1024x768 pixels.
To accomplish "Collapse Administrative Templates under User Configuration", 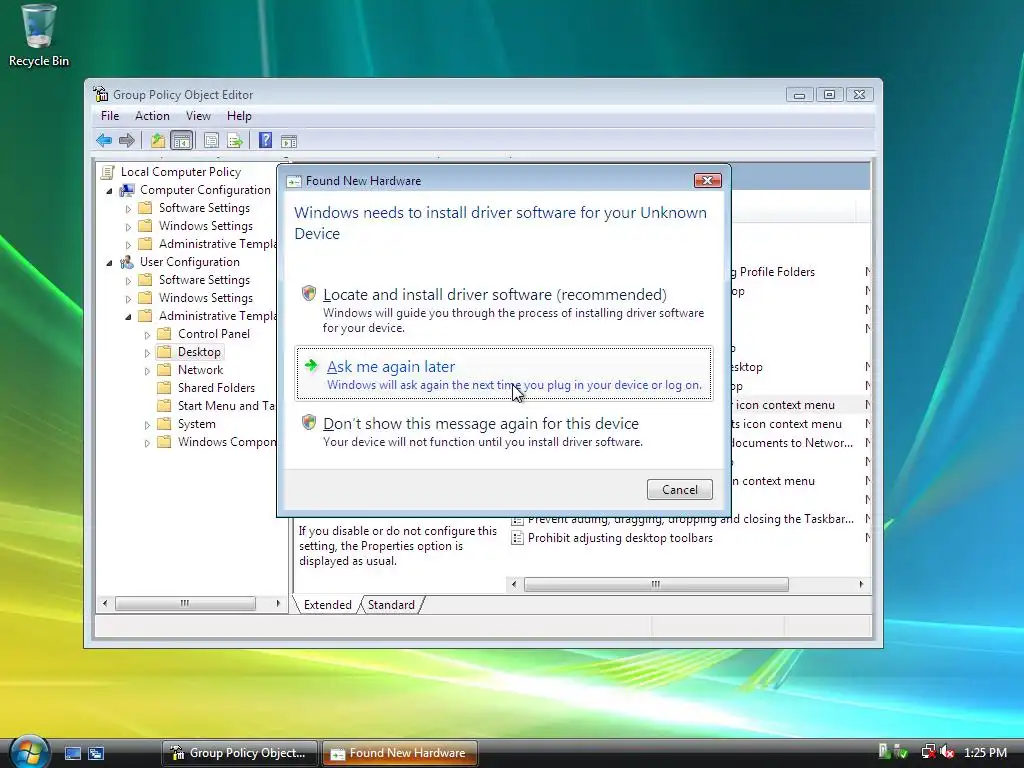I will coord(128,317).
